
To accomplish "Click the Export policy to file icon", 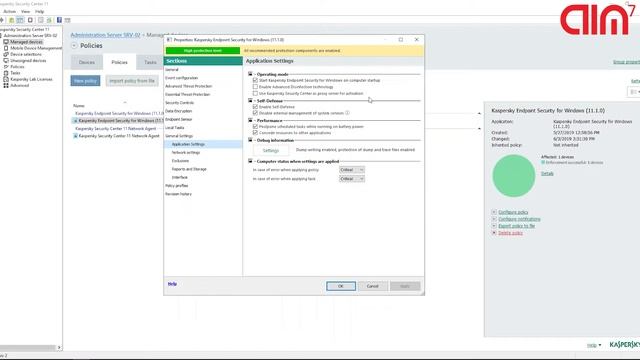I will (x=494, y=226).
